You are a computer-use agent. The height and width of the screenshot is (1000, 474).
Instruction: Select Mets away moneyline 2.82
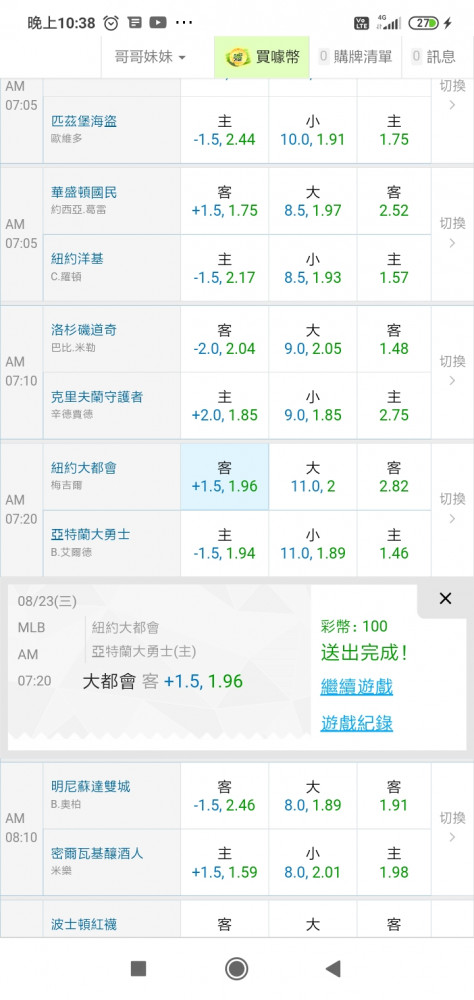coord(394,476)
